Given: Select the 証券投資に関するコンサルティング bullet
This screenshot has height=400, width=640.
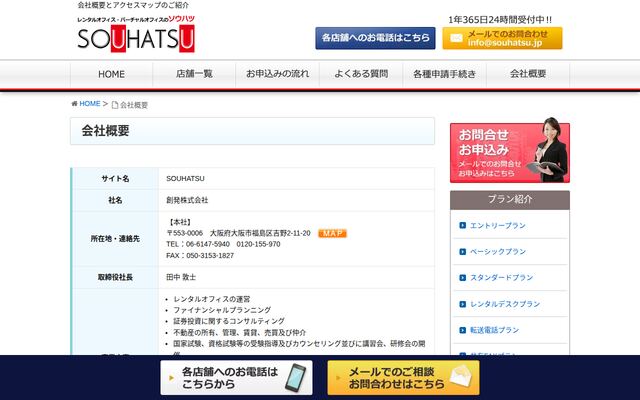Looking at the screenshot, I should (x=229, y=321).
